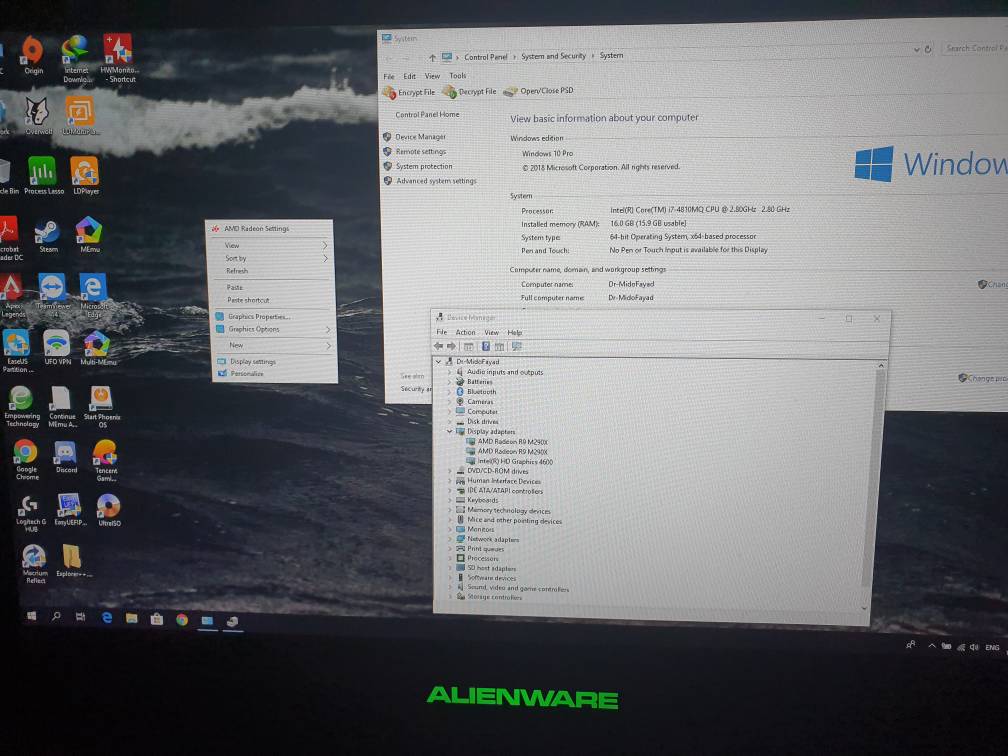Click the Windows Start button on taskbar

coord(32,616)
